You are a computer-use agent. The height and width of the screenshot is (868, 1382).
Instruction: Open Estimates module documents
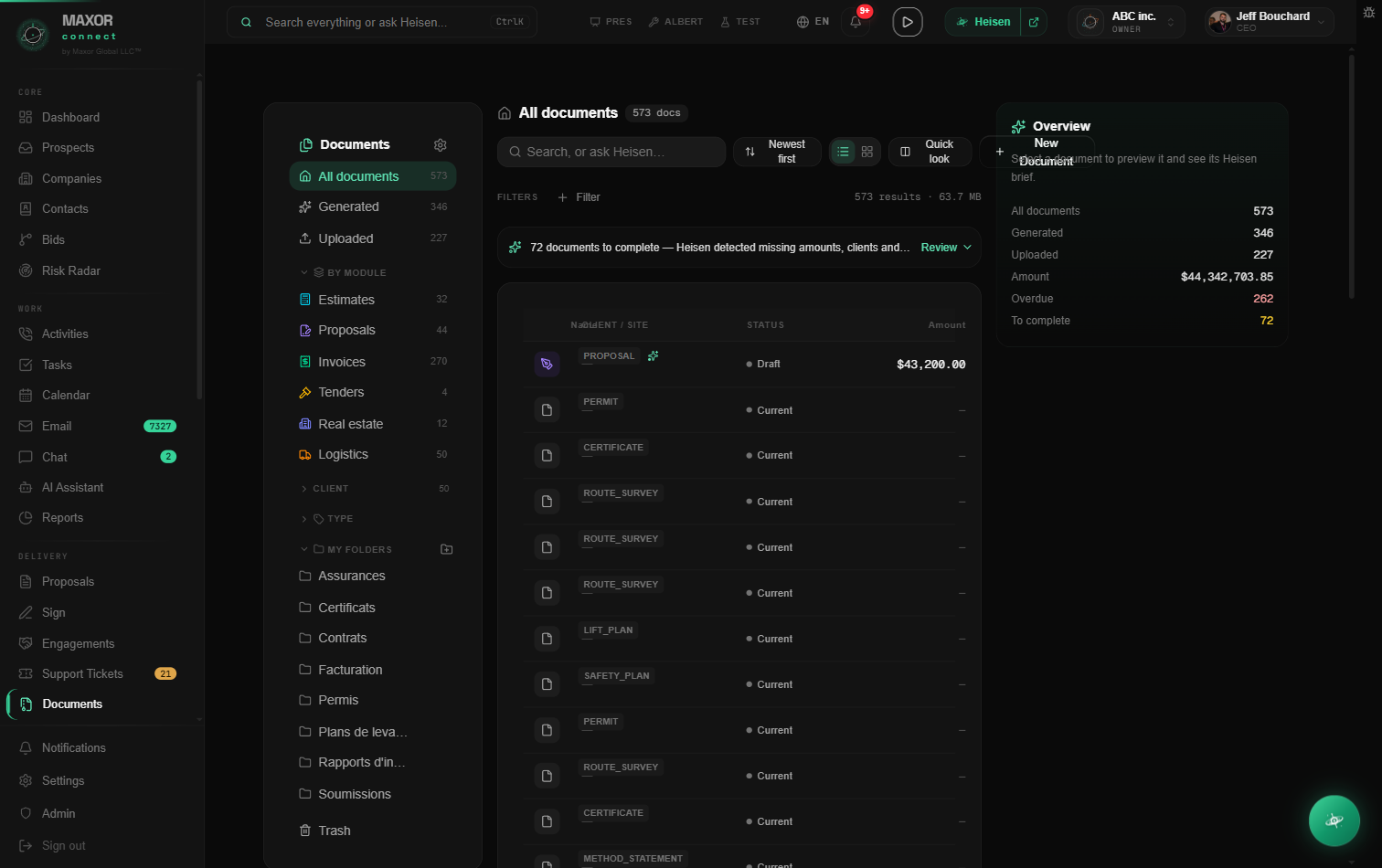point(373,300)
